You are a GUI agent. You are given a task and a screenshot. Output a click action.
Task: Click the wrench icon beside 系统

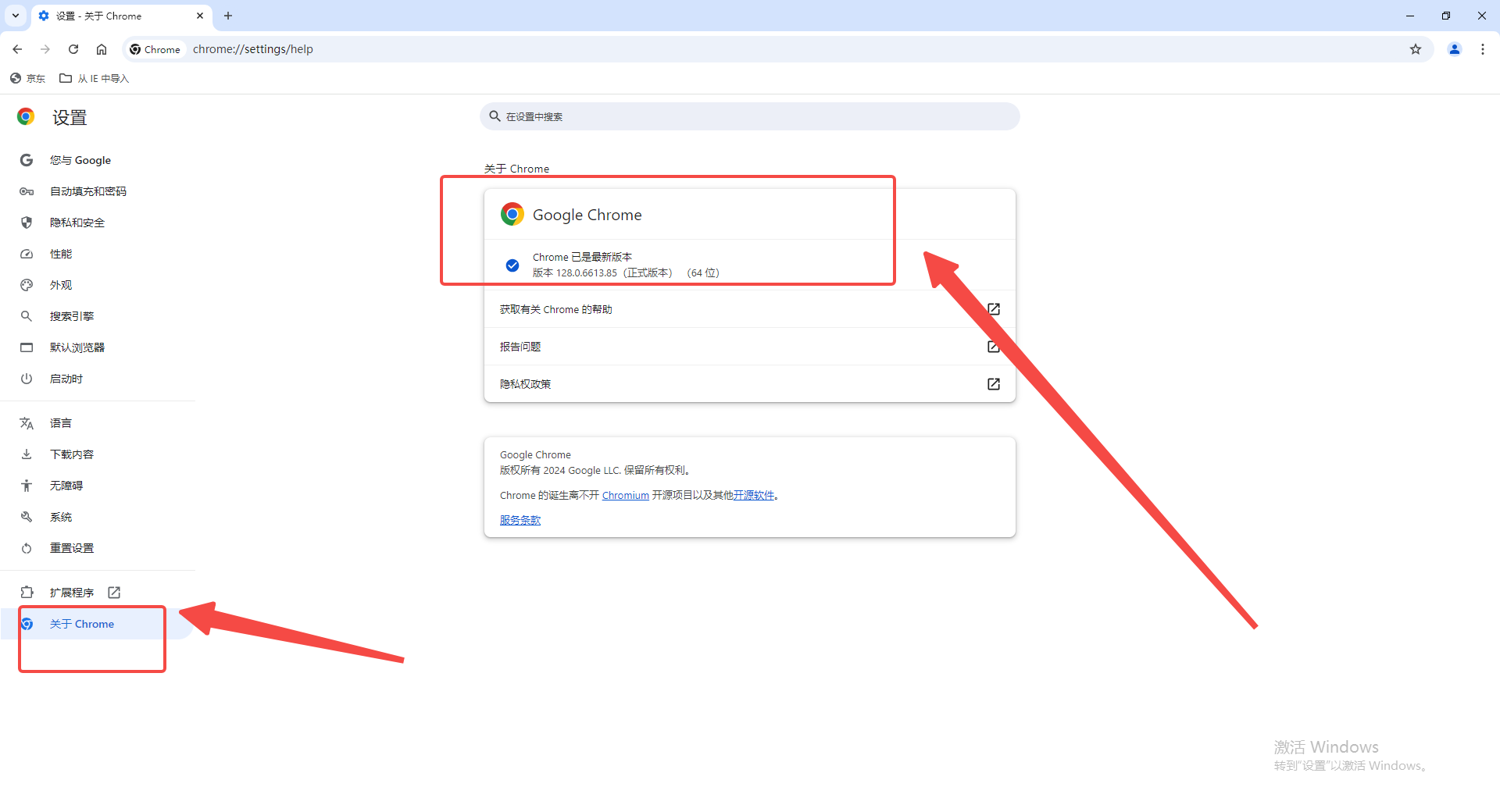click(x=27, y=517)
